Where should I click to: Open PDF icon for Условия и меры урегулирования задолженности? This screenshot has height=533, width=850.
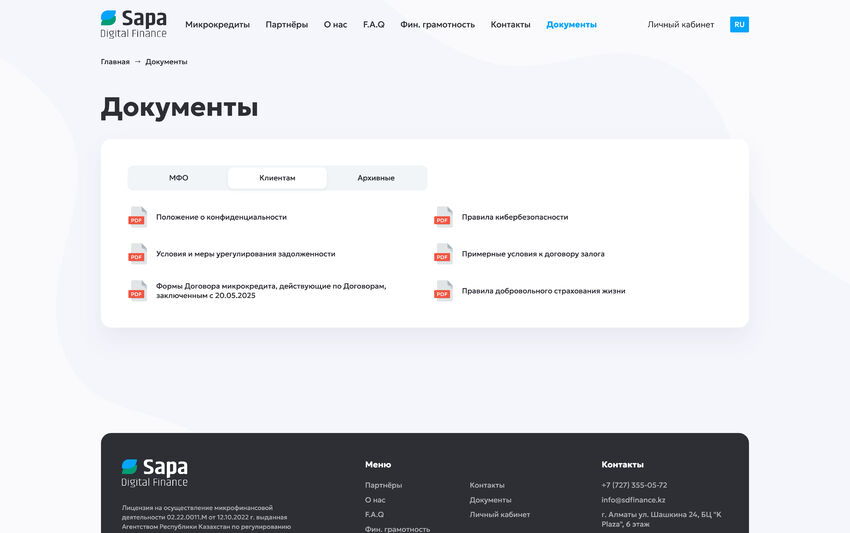click(137, 254)
